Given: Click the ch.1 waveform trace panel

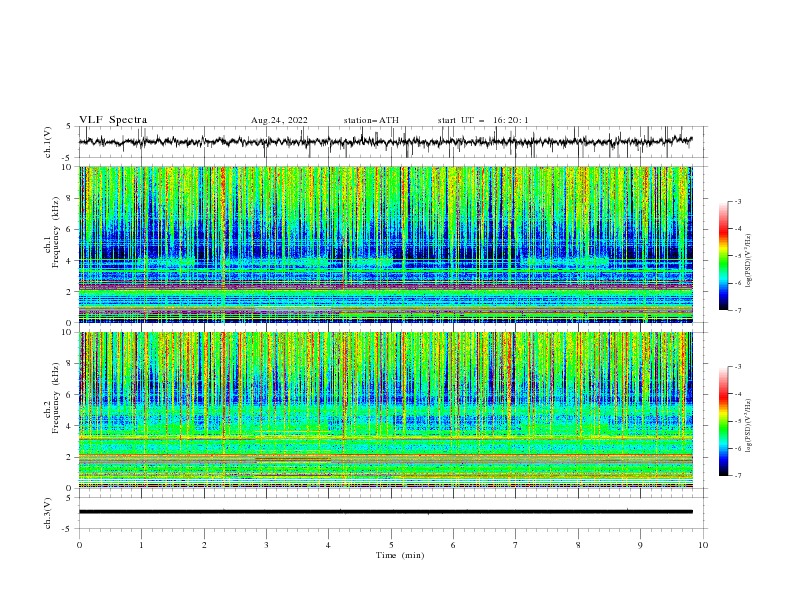Looking at the screenshot, I should tap(392, 142).
